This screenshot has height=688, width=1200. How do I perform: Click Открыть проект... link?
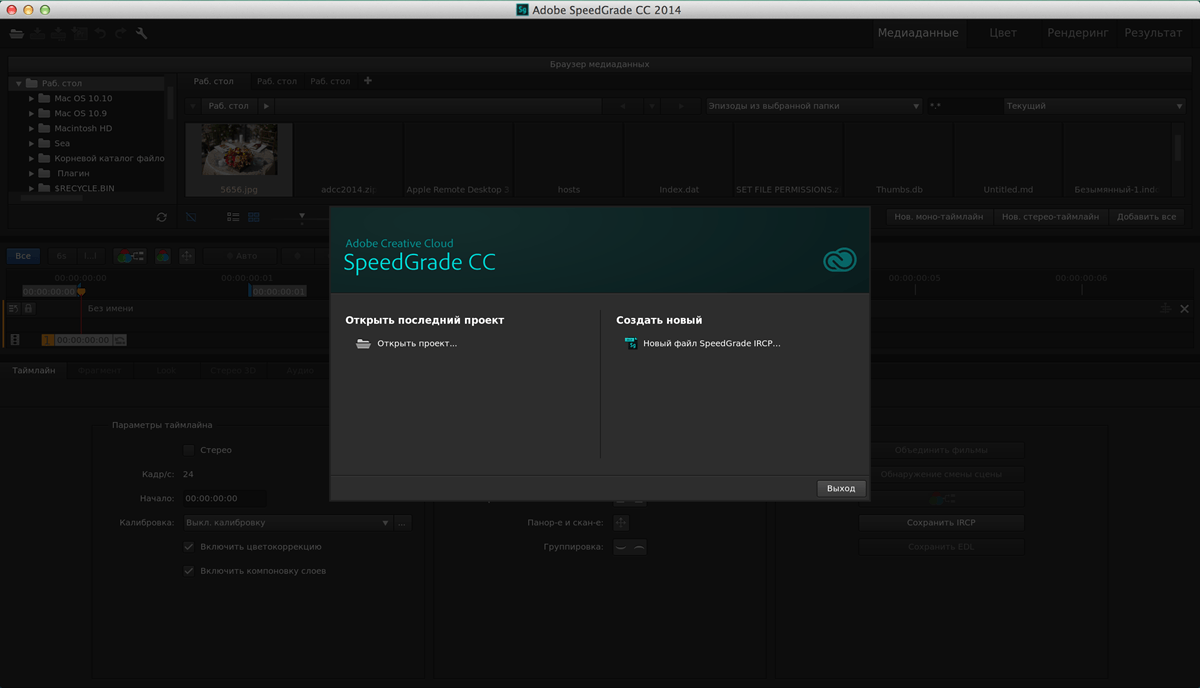click(417, 343)
